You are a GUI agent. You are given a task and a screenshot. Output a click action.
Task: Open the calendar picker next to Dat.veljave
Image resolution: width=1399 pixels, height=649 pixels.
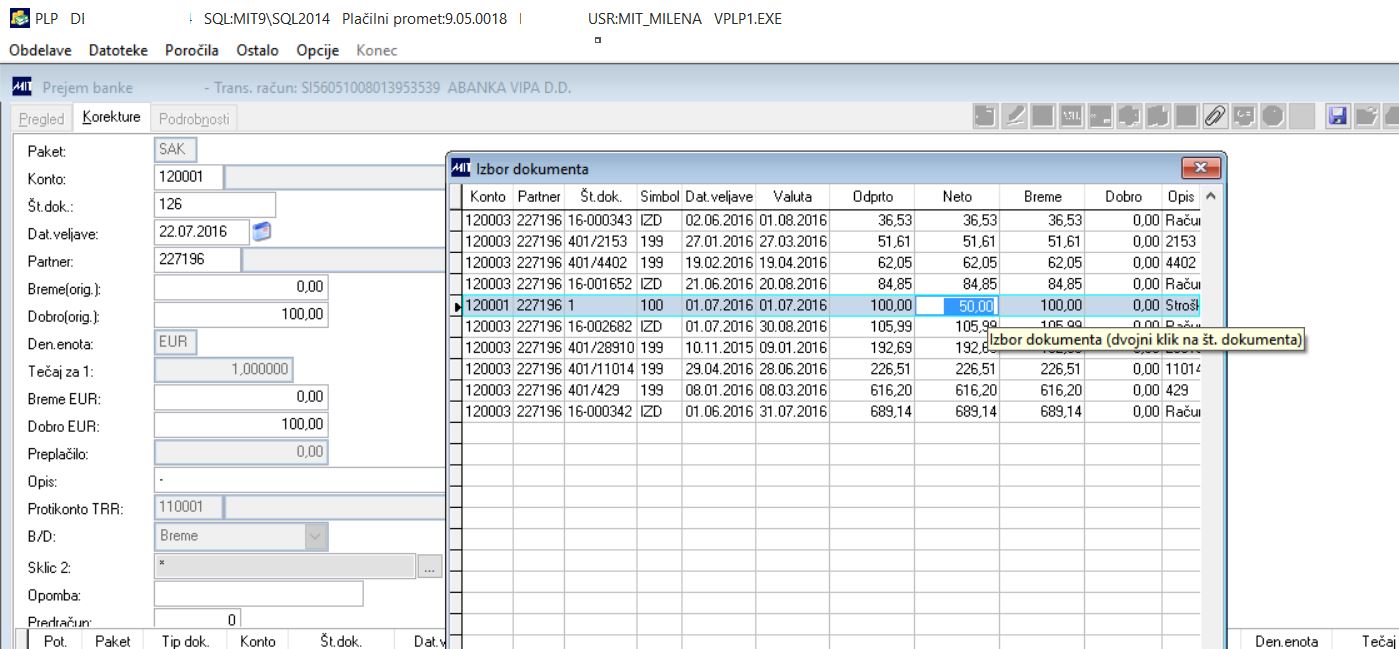pyautogui.click(x=262, y=232)
